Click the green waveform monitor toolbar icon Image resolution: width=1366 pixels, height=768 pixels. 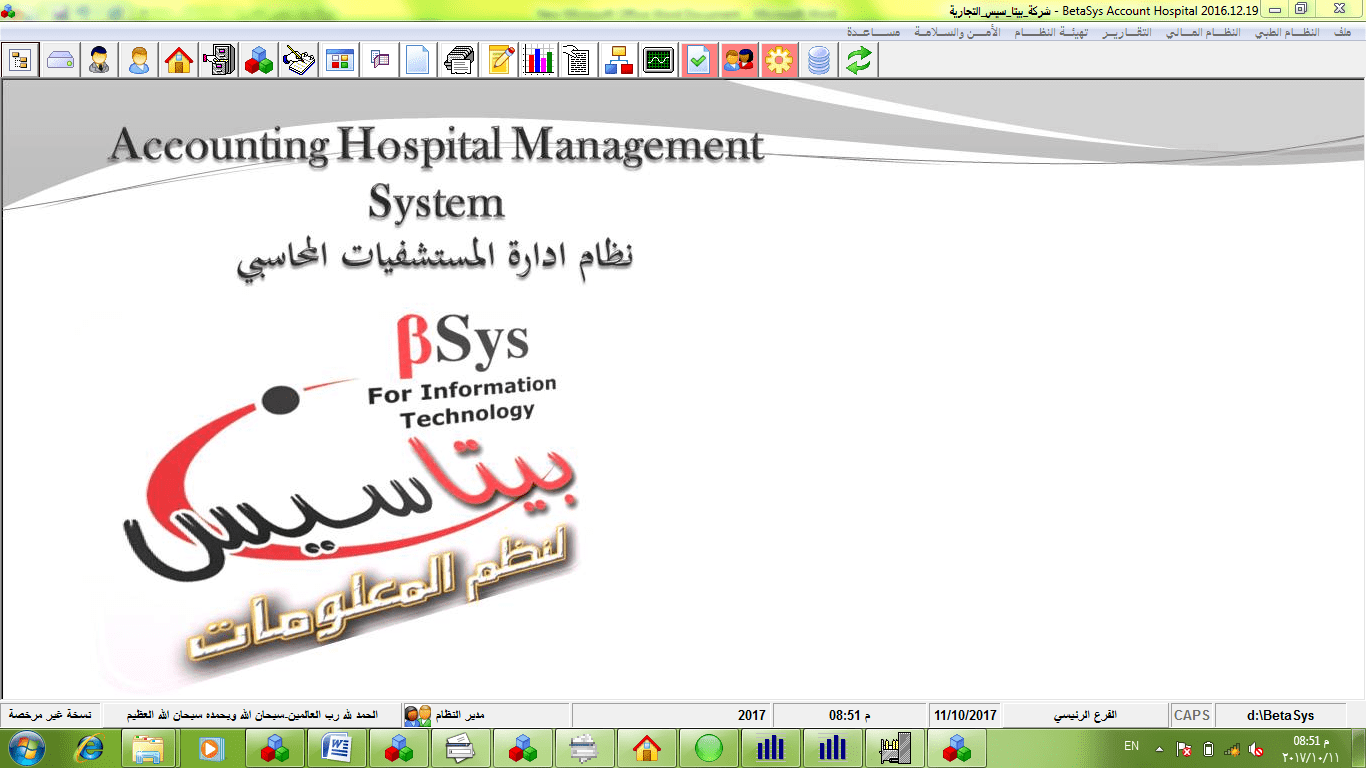[x=659, y=60]
